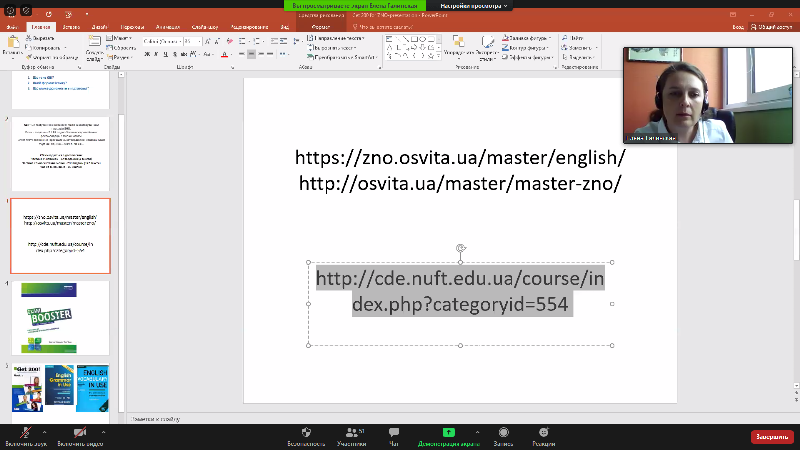
Task: Select the Booster book slide thumbnail
Action: pos(60,316)
